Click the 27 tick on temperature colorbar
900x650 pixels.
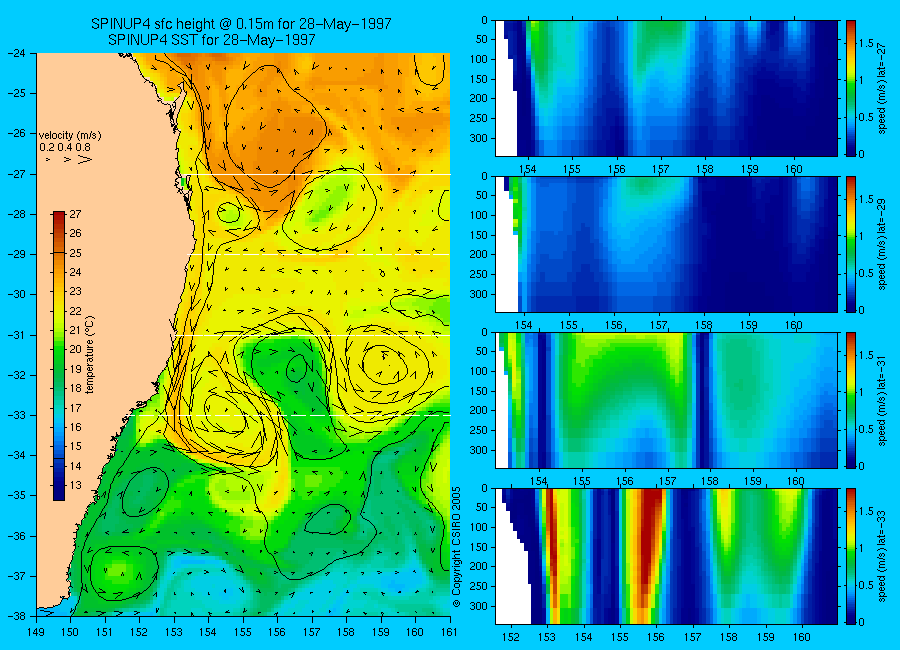coord(76,214)
